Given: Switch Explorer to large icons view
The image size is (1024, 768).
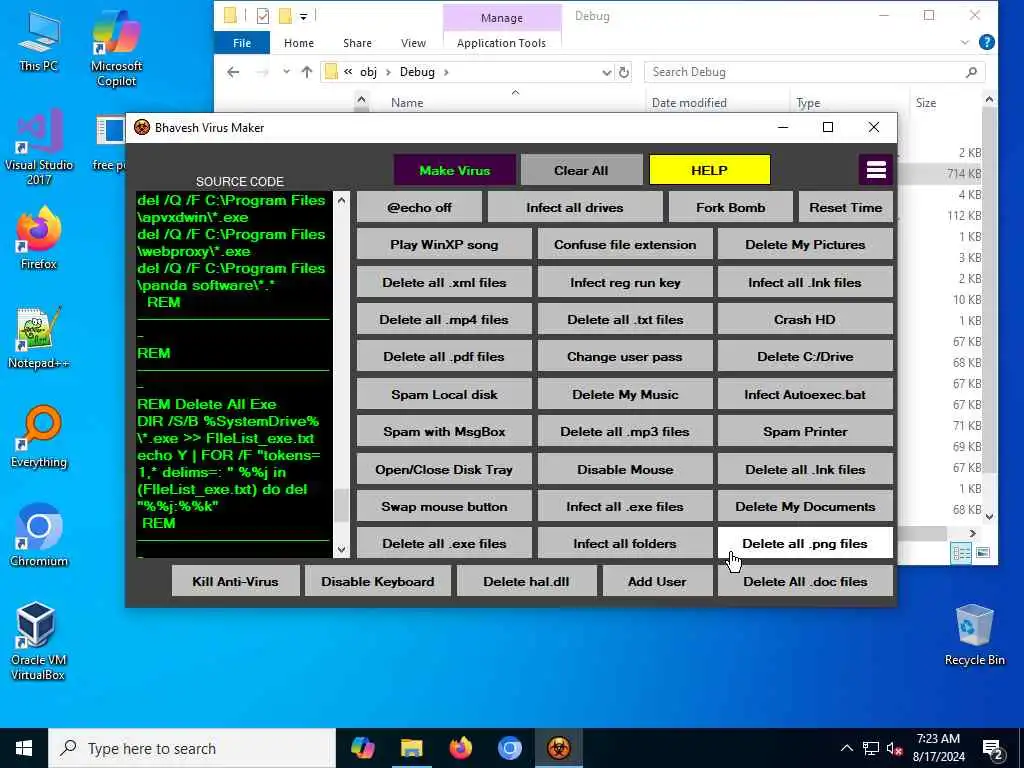Looking at the screenshot, I should pos(983,553).
